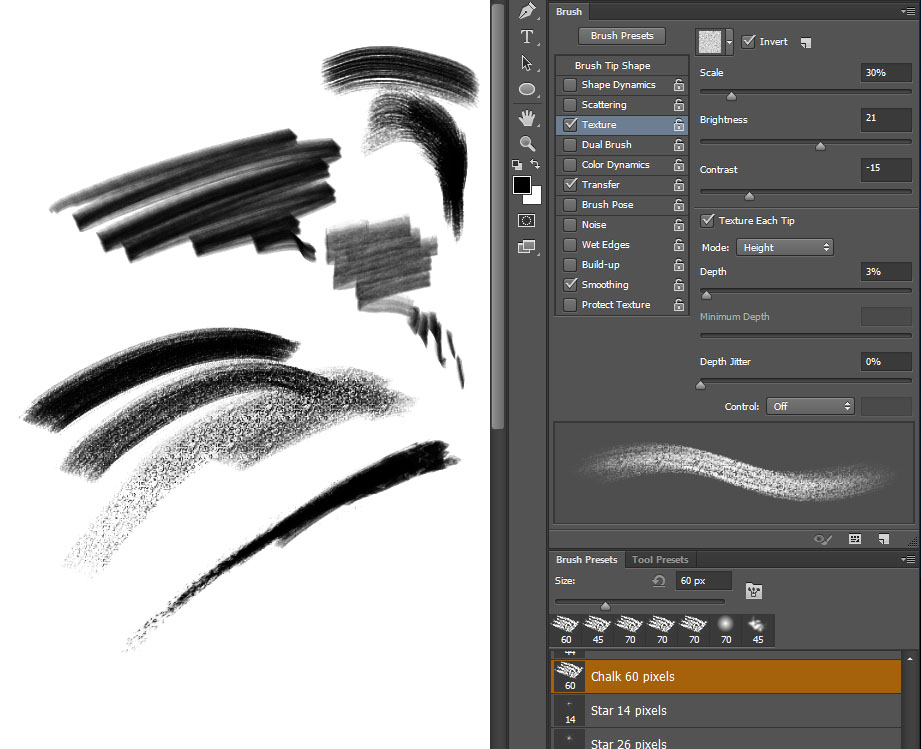
Task: Open the texture Mode dropdown showing Height
Action: [x=785, y=247]
